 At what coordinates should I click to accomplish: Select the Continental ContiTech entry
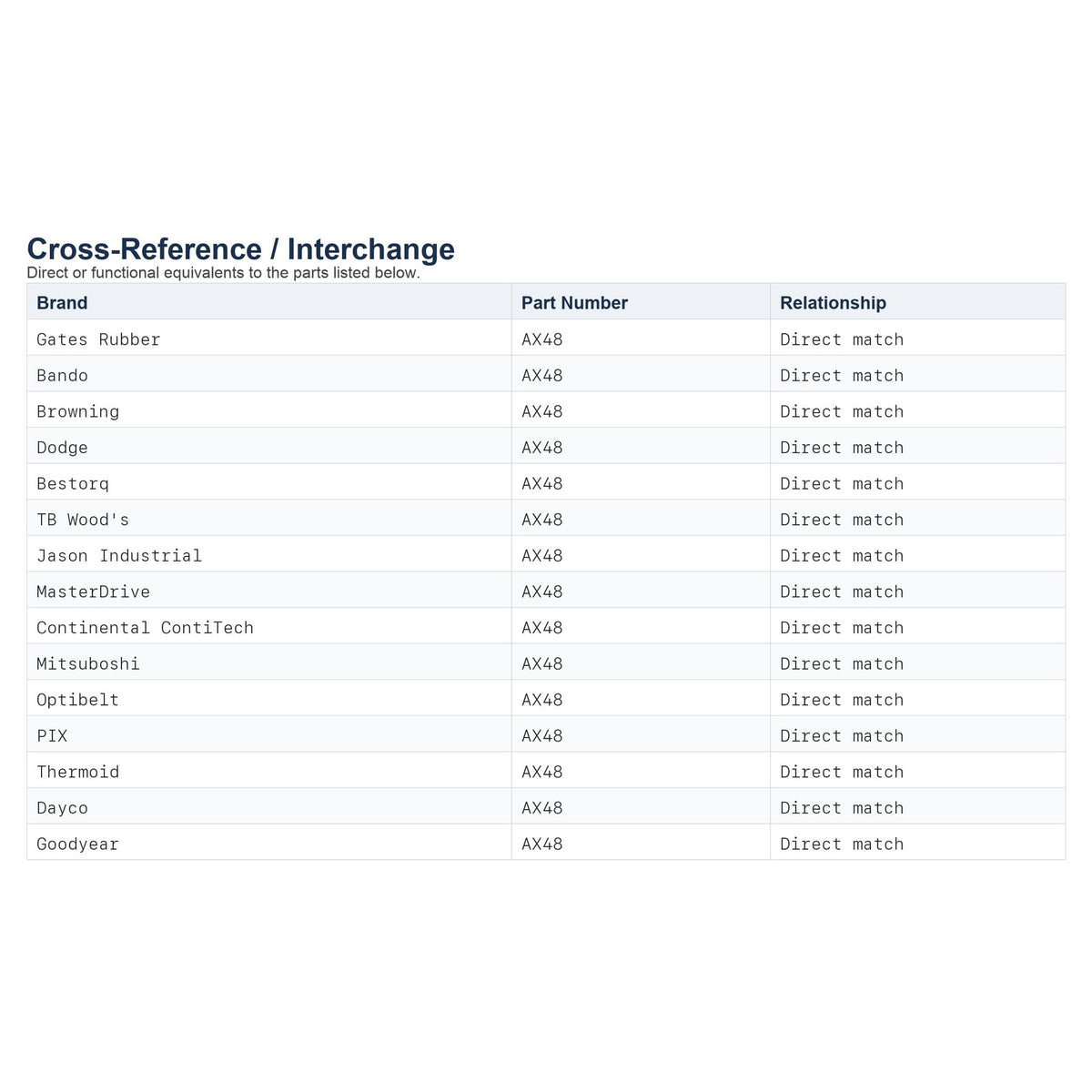tap(145, 628)
